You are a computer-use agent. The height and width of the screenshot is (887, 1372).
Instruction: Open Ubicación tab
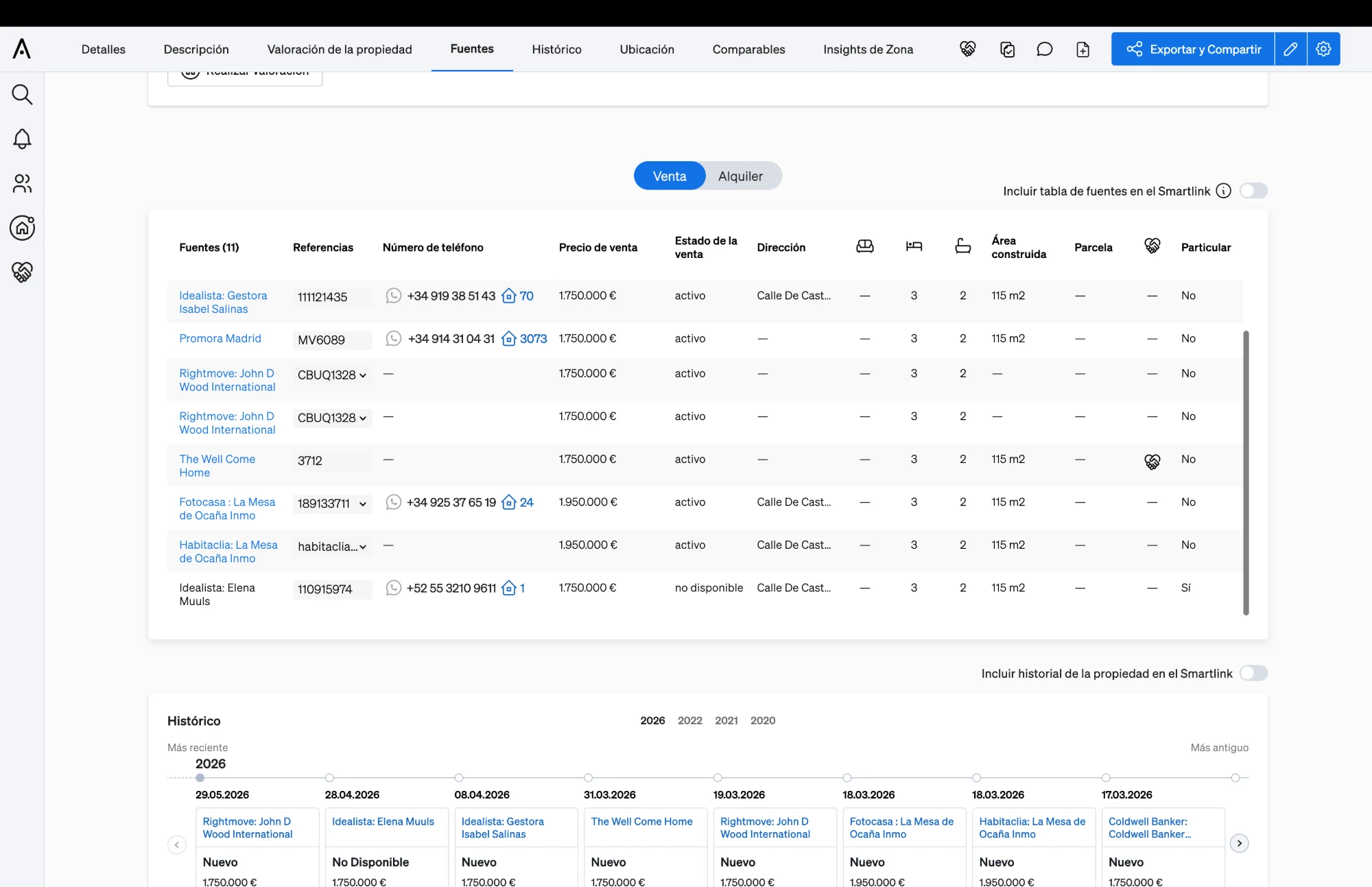tap(647, 49)
